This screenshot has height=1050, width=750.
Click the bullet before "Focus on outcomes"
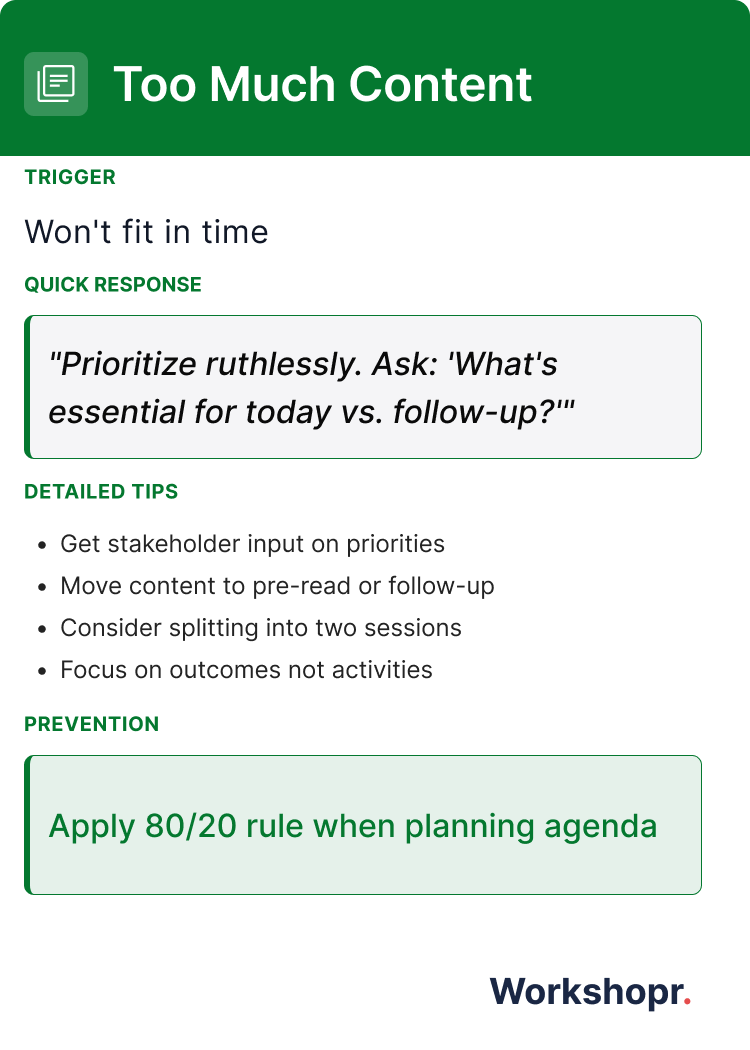[41, 672]
